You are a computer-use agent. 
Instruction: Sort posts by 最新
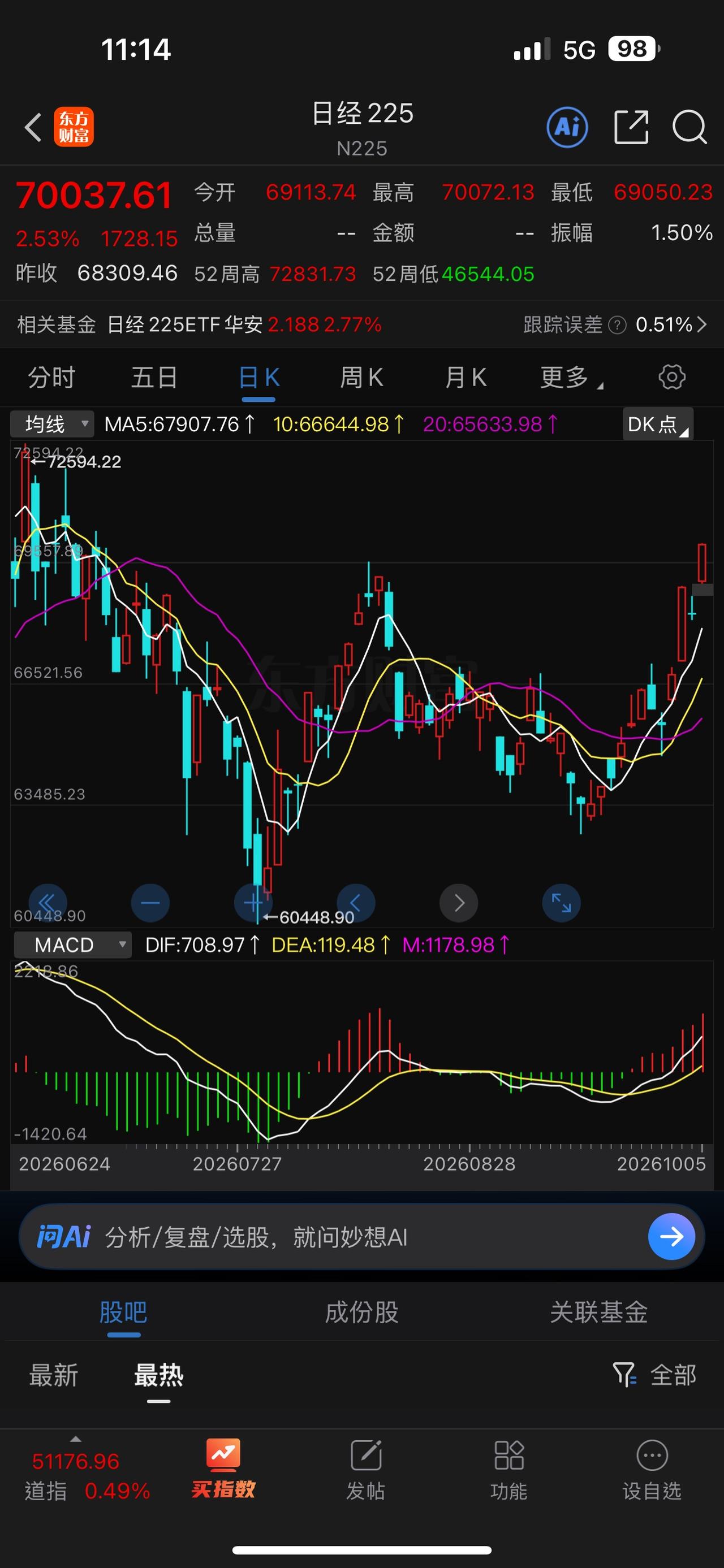54,1375
